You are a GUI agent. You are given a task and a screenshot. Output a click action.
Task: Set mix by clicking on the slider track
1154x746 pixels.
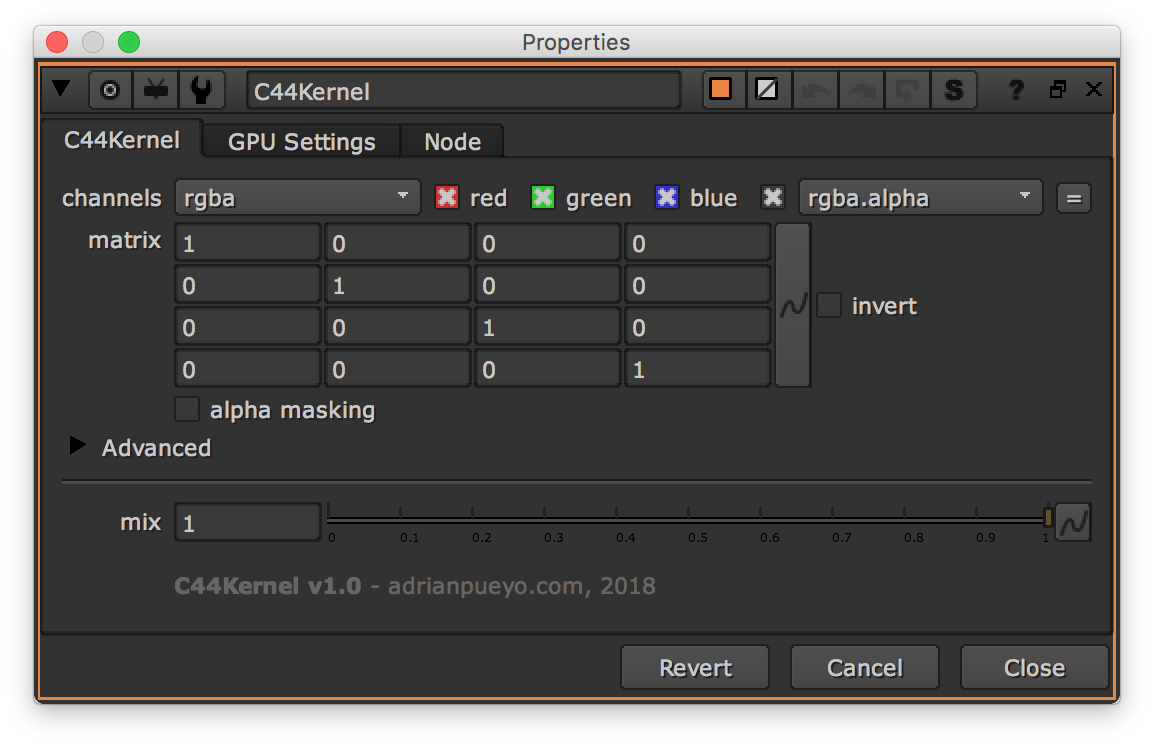[690, 517]
